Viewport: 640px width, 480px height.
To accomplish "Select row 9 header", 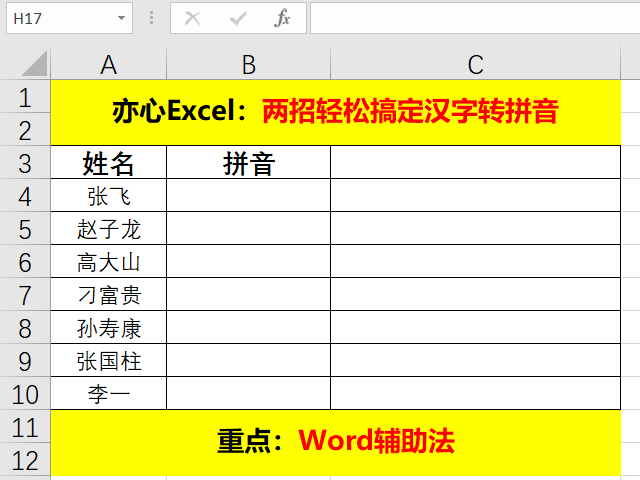I will coord(25,361).
